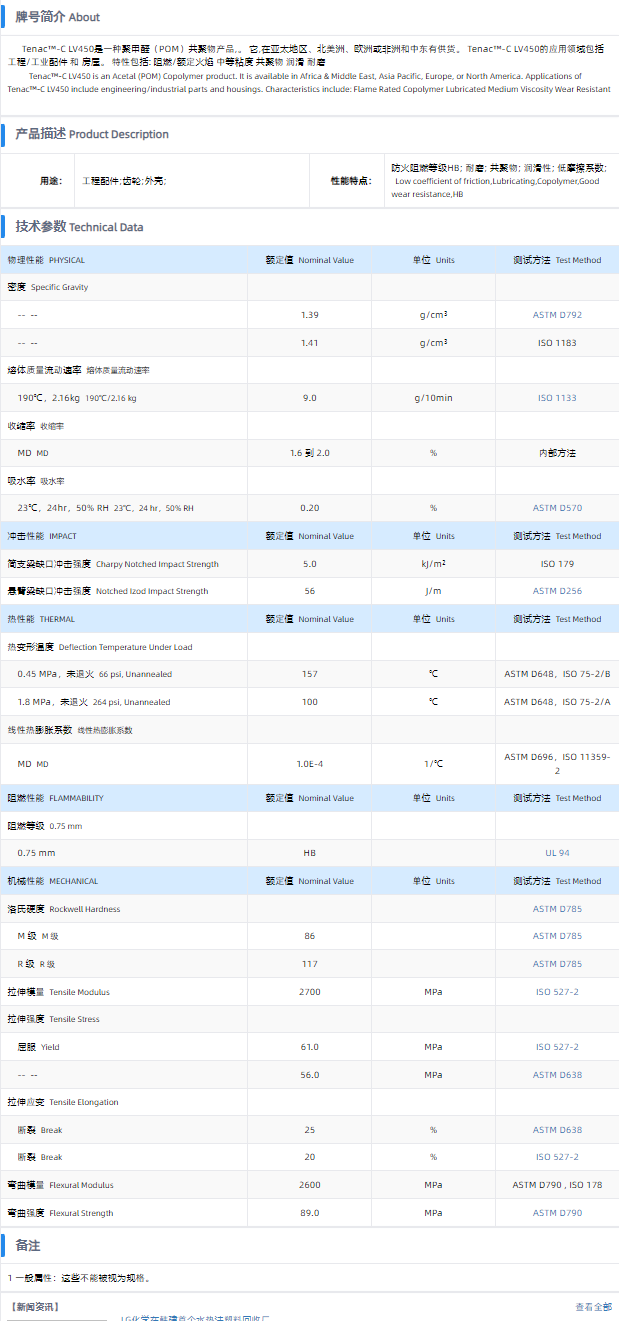Click the 新闻资讯 section label
Screen dimensions: 619x1321
(34, 1307)
